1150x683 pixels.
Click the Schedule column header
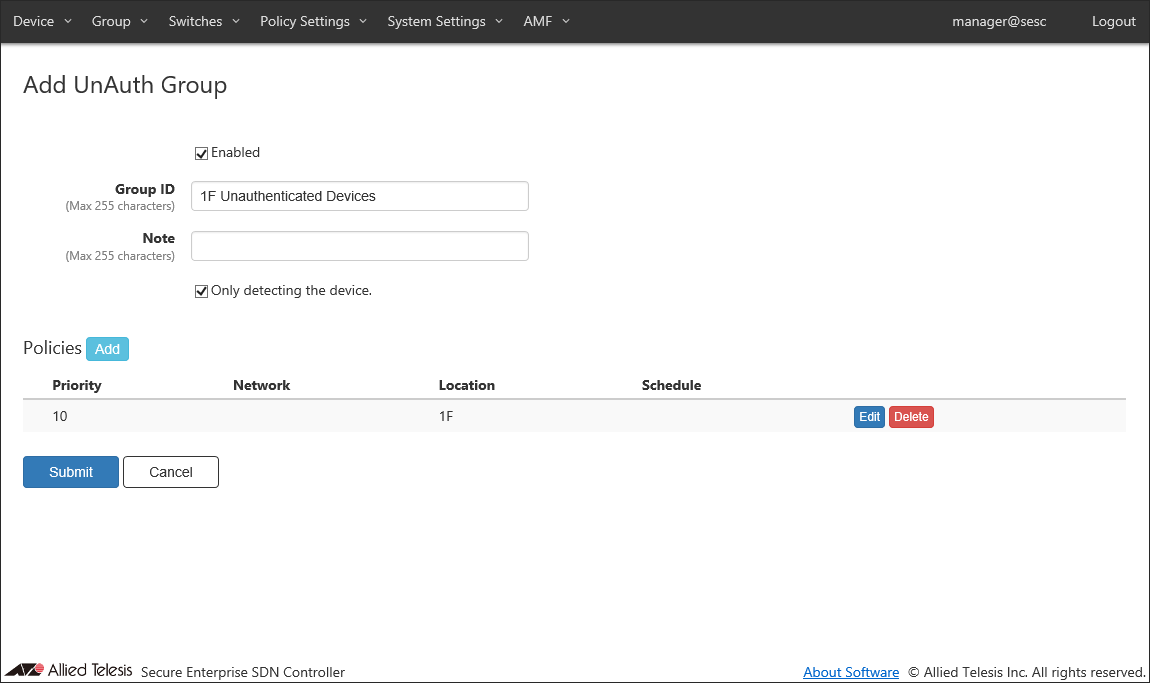click(671, 385)
